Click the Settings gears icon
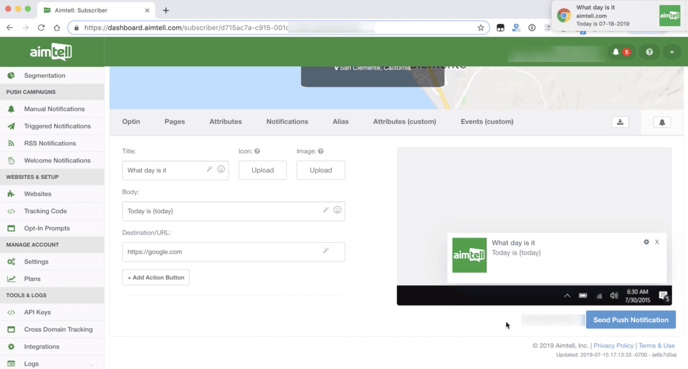The width and height of the screenshot is (688, 369). [x=11, y=262]
